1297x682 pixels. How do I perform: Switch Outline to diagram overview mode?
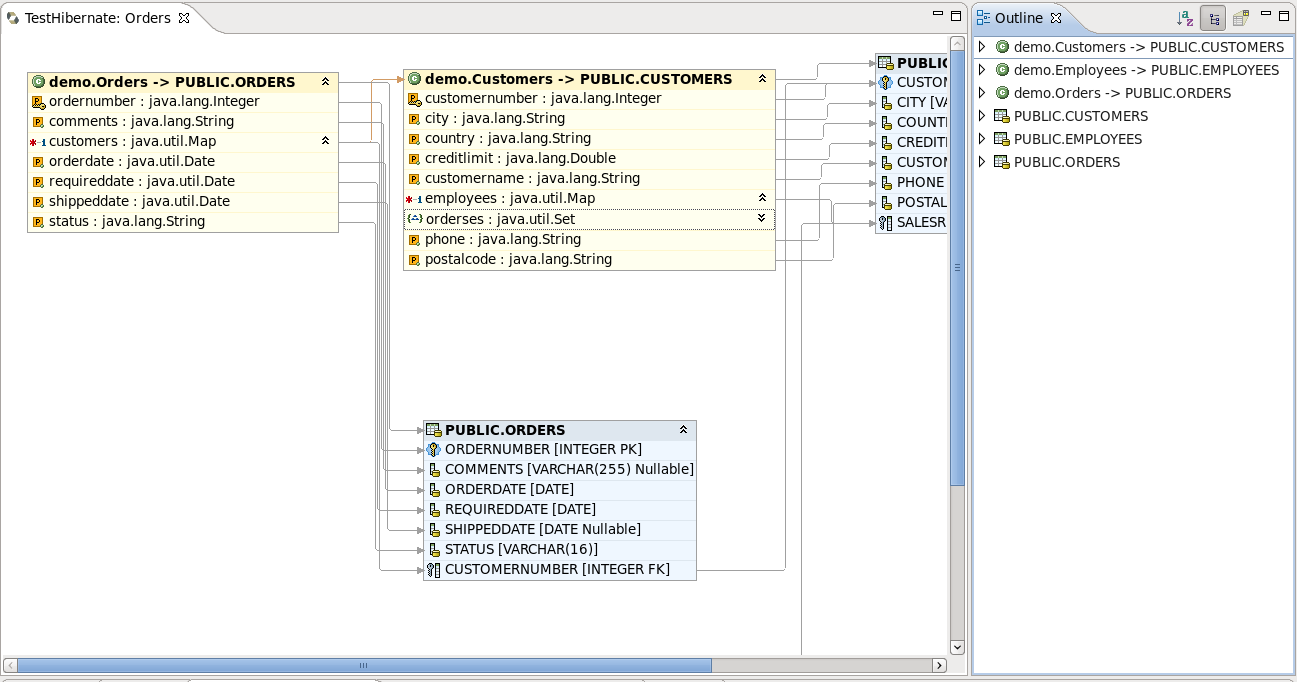click(1240, 18)
